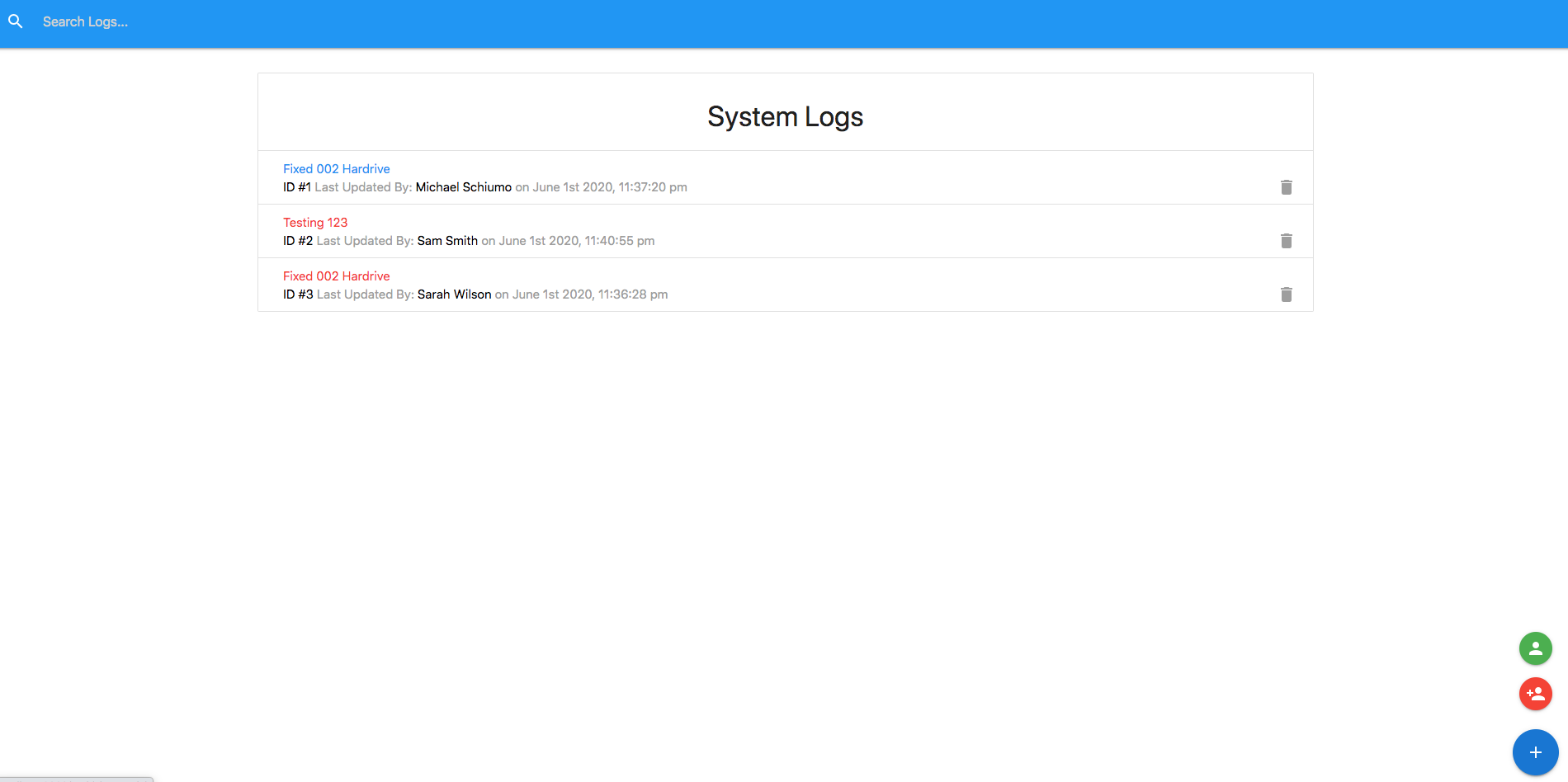Click timestamp 11:40:55 pm
The height and width of the screenshot is (782, 1568).
[620, 241]
